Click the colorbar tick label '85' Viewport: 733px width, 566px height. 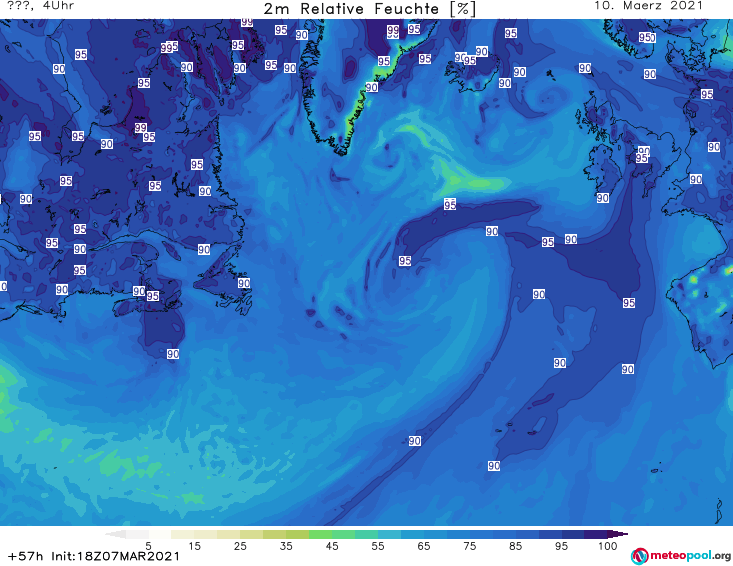tap(515, 546)
